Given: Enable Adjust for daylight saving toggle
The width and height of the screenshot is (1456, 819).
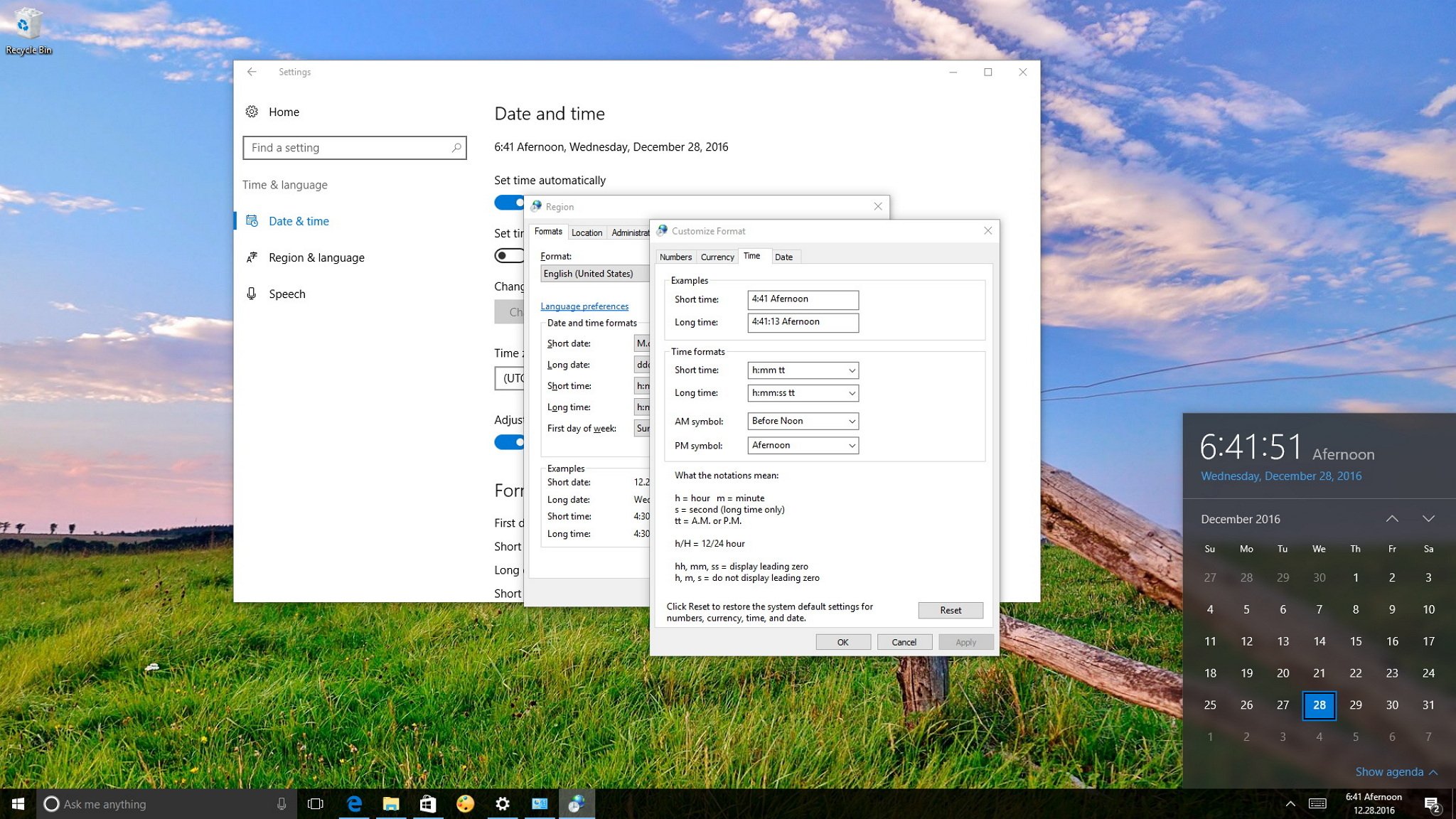Looking at the screenshot, I should 510,441.
